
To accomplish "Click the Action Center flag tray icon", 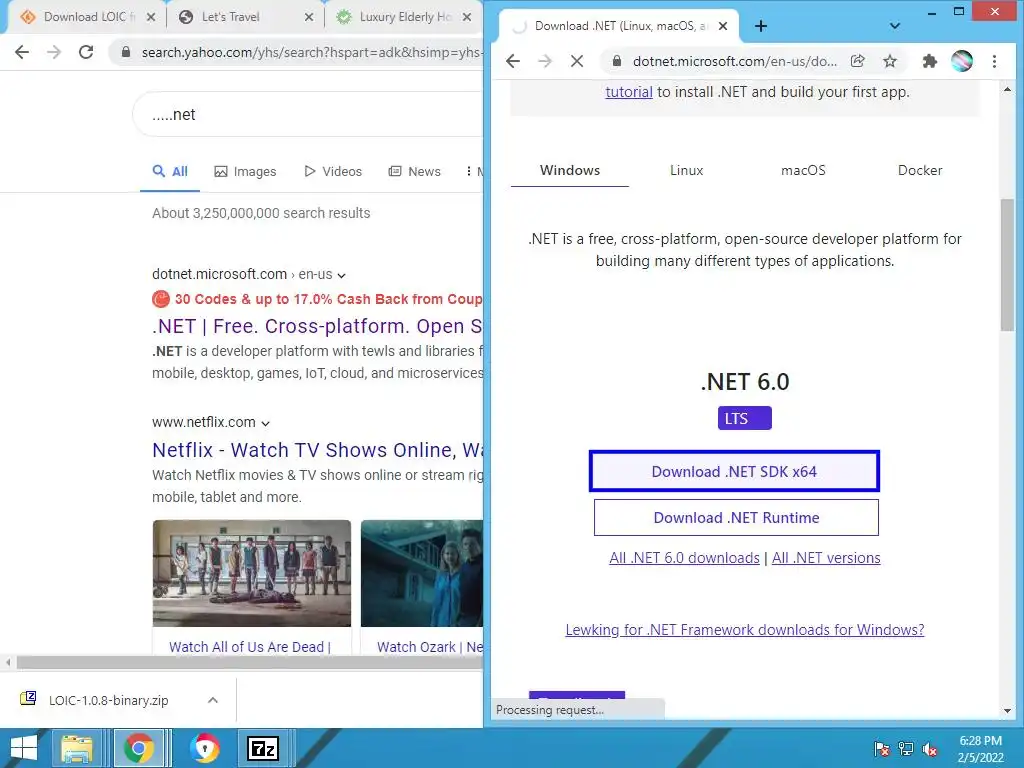I will [882, 749].
